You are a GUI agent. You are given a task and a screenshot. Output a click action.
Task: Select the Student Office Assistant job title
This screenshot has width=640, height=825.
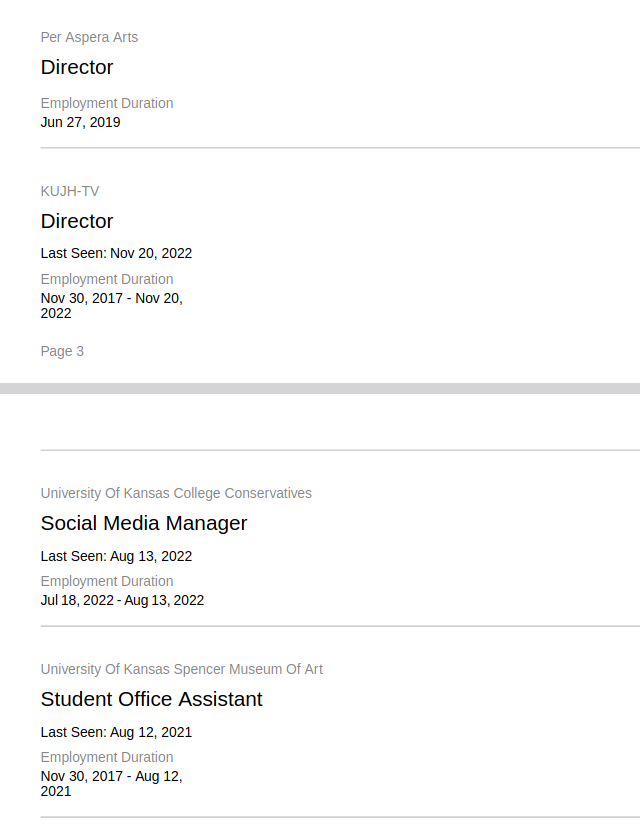click(151, 699)
